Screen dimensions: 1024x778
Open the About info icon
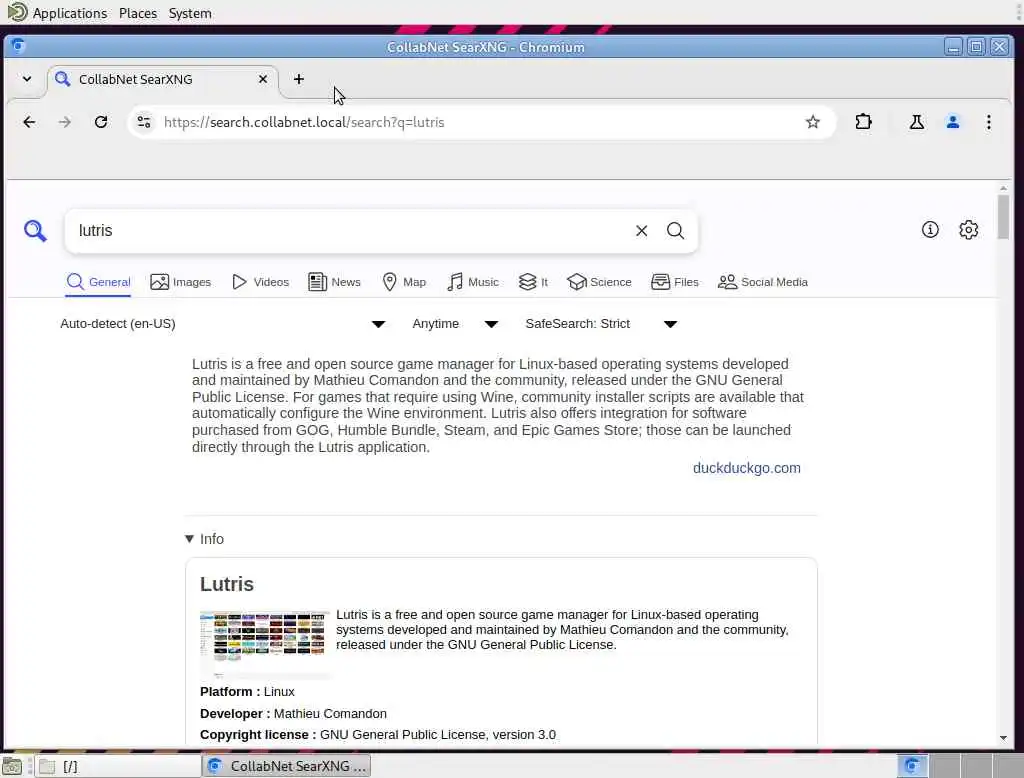pos(930,230)
